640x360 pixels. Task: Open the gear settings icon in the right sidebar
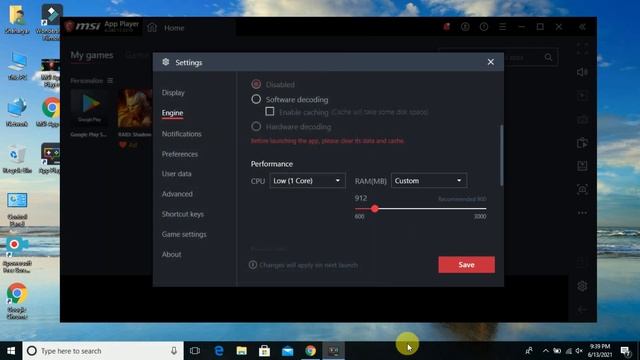(582, 286)
